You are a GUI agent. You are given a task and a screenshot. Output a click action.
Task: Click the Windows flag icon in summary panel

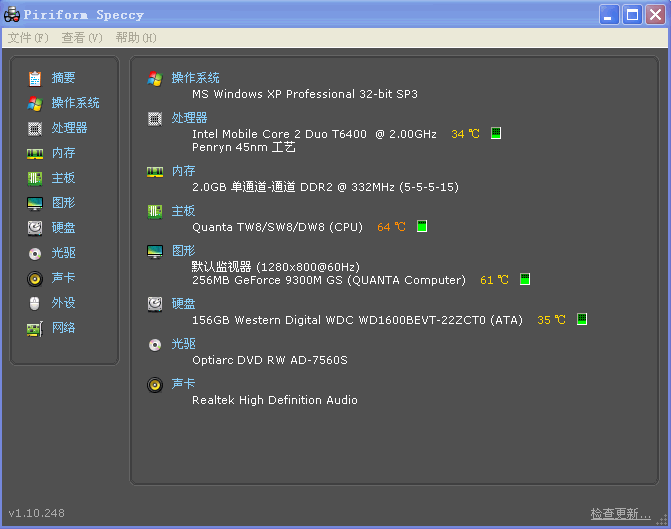[x=155, y=78]
